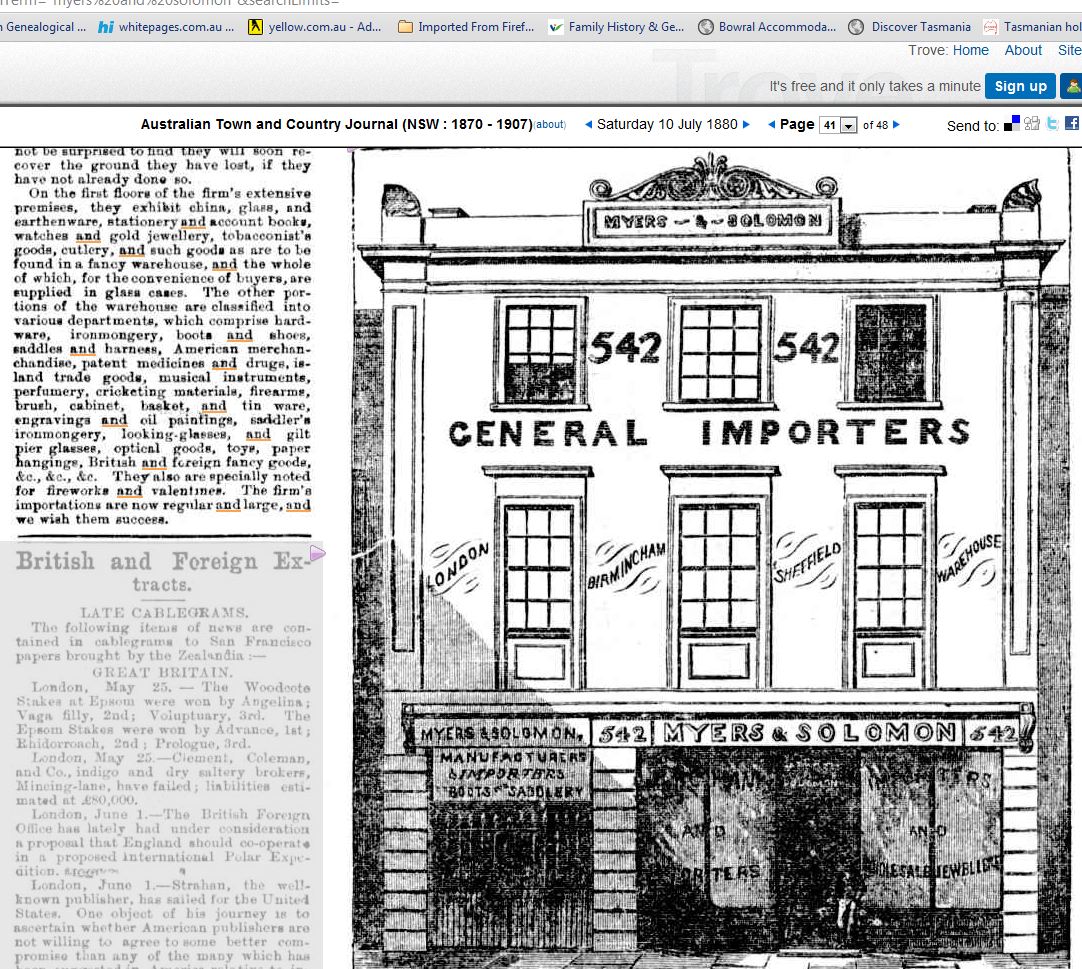The height and width of the screenshot is (969, 1082).
Task: Click the Discover Tasmania bookmark globe icon
Action: tap(856, 27)
